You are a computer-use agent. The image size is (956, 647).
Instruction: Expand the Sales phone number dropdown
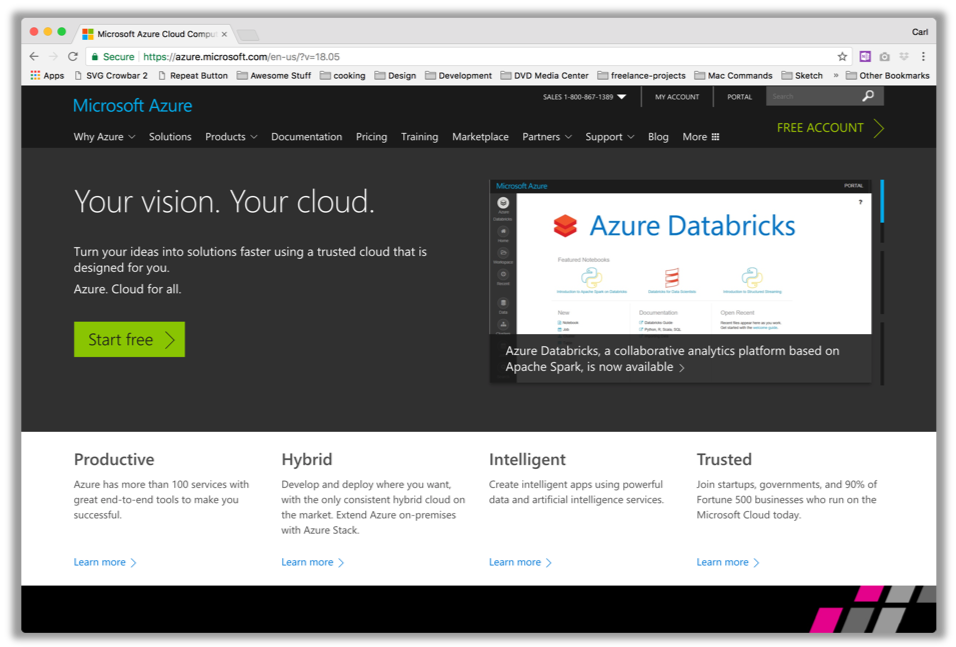(584, 97)
